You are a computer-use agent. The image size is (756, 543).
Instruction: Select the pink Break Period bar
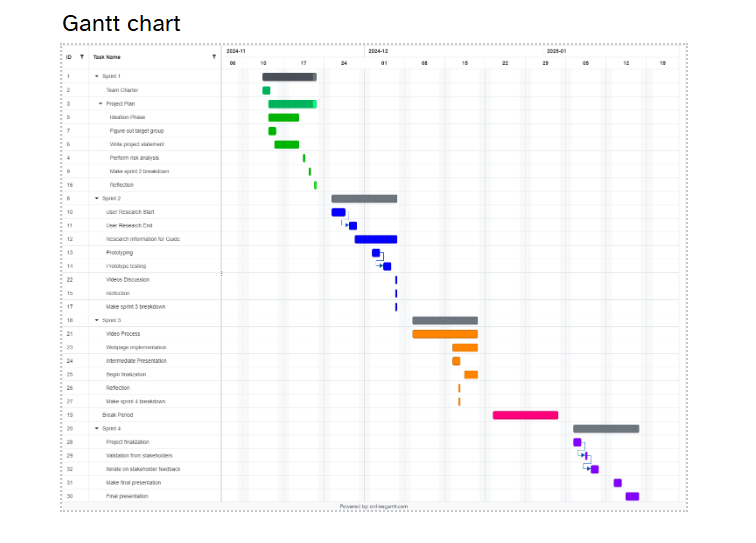[x=525, y=415]
